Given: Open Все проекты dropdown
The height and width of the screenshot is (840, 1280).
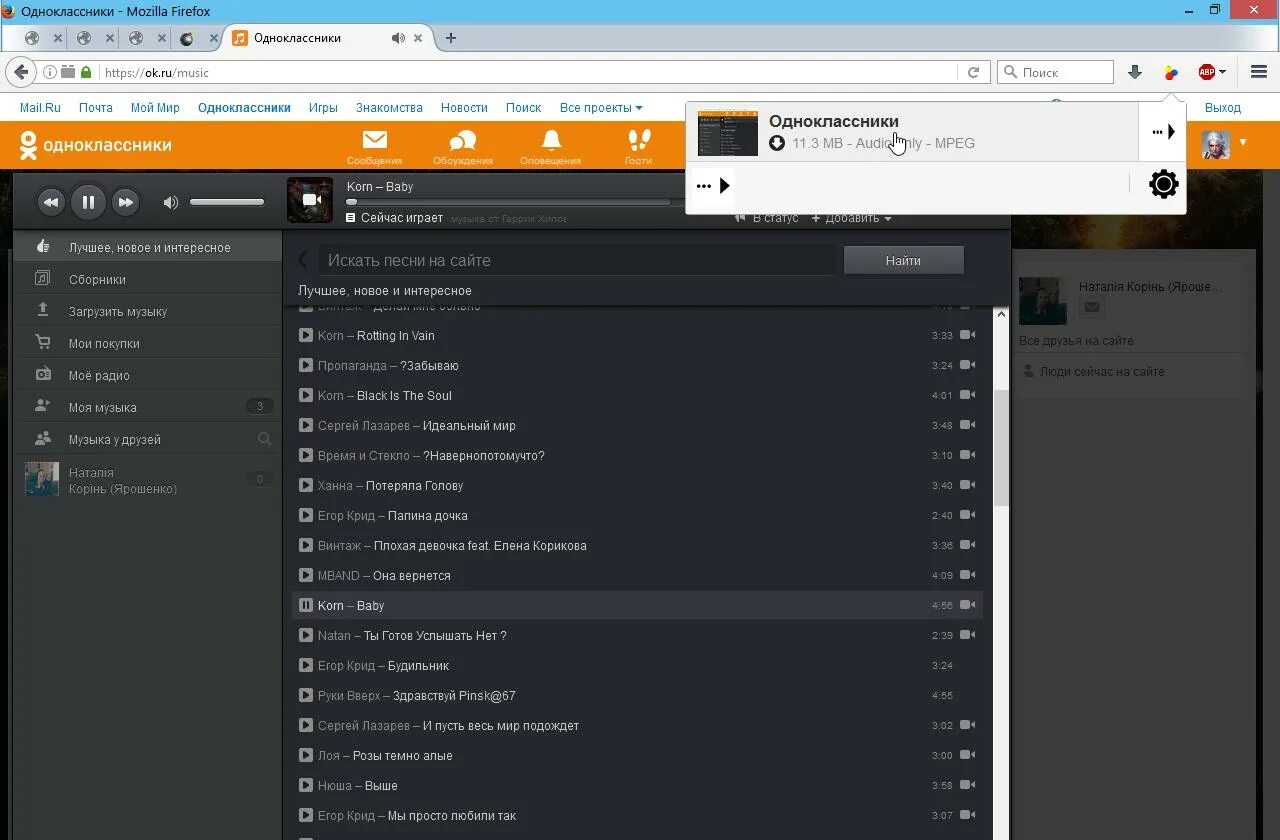Looking at the screenshot, I should (601, 107).
